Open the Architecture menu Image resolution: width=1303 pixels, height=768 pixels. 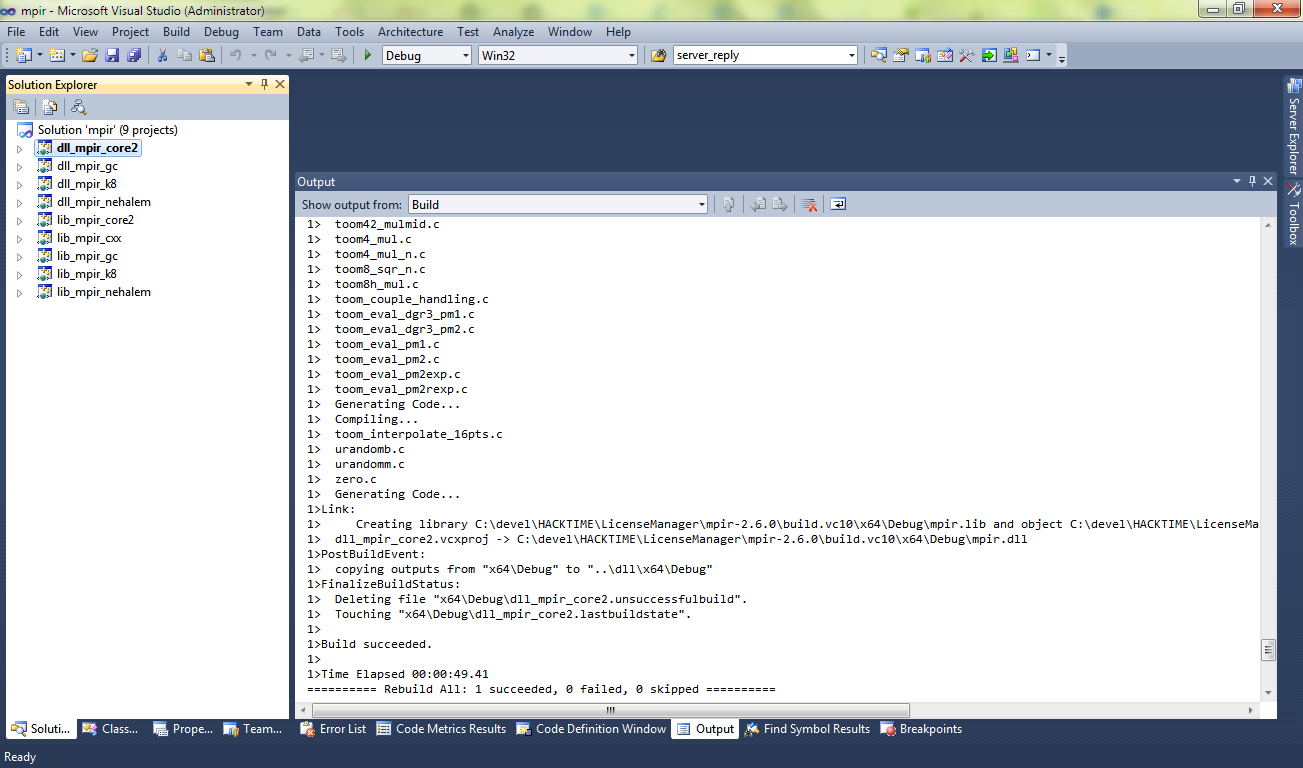pos(410,32)
